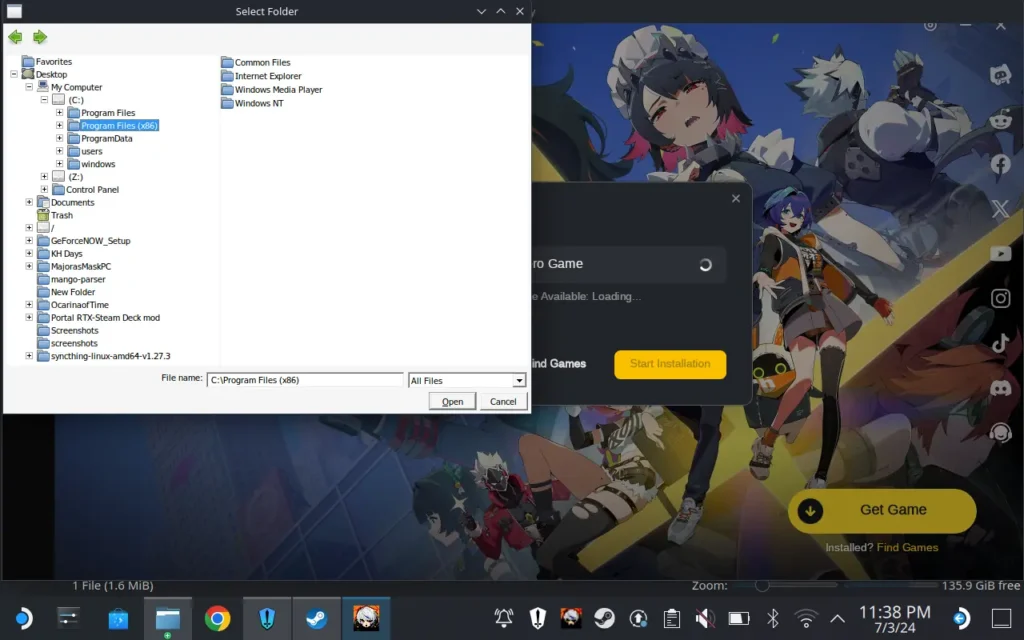
Task: Collapse the My Computer tree node
Action: coord(29,87)
